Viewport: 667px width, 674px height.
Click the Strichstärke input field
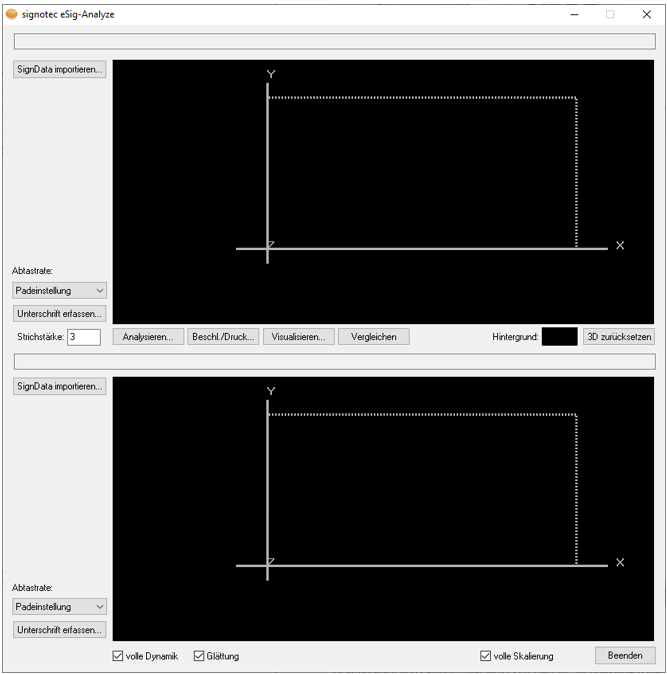click(x=84, y=337)
